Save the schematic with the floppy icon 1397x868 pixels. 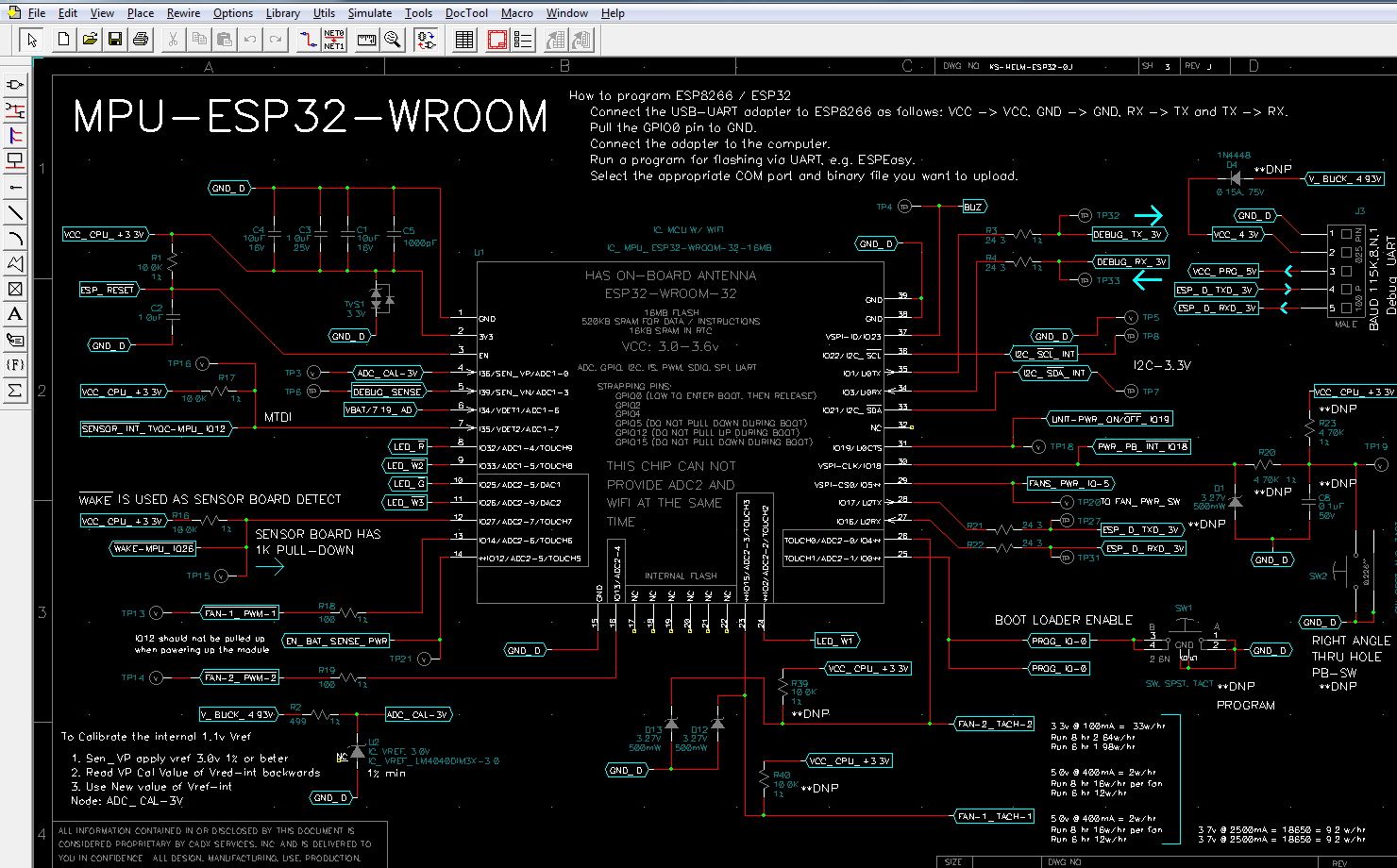[x=115, y=40]
